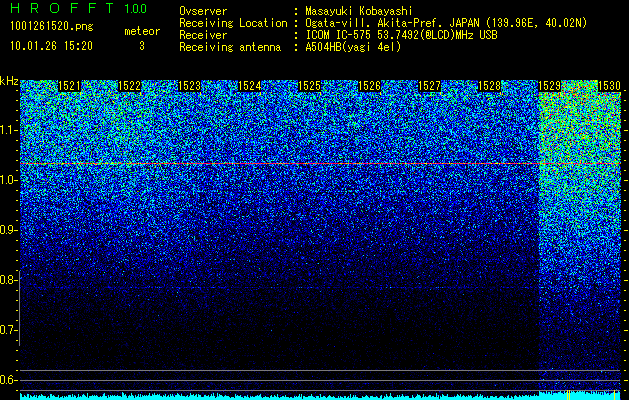
Task: Click the HROFFT title text
Action: tap(62, 8)
